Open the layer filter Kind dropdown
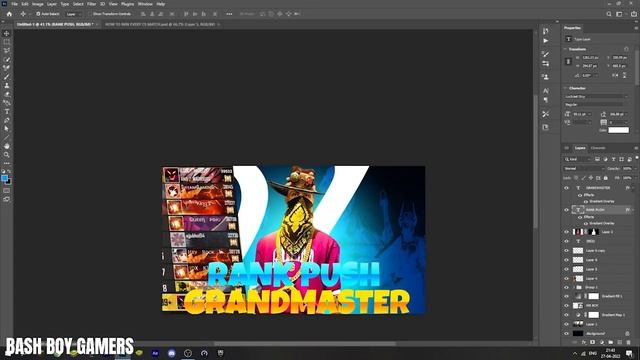 click(x=578, y=159)
